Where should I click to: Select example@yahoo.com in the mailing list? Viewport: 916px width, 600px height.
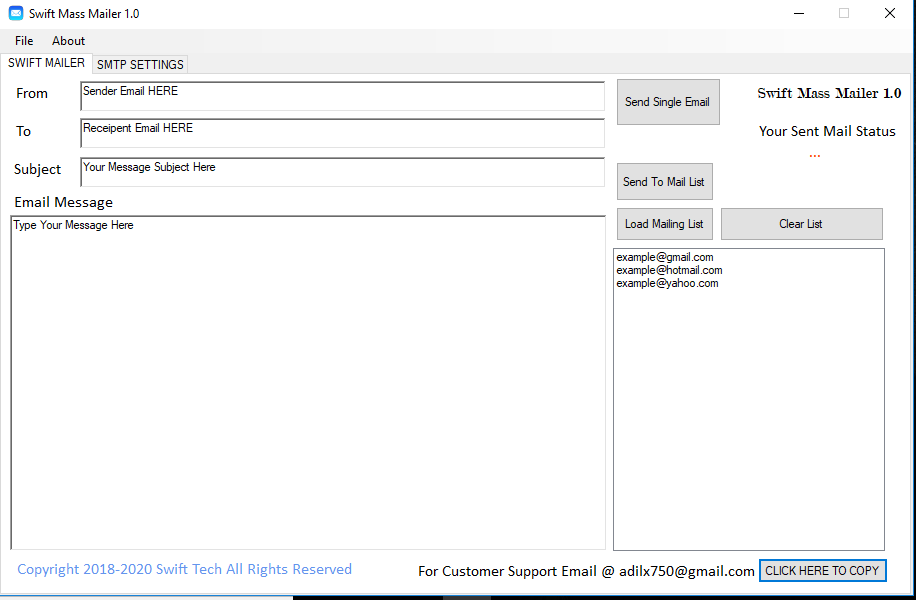point(667,283)
